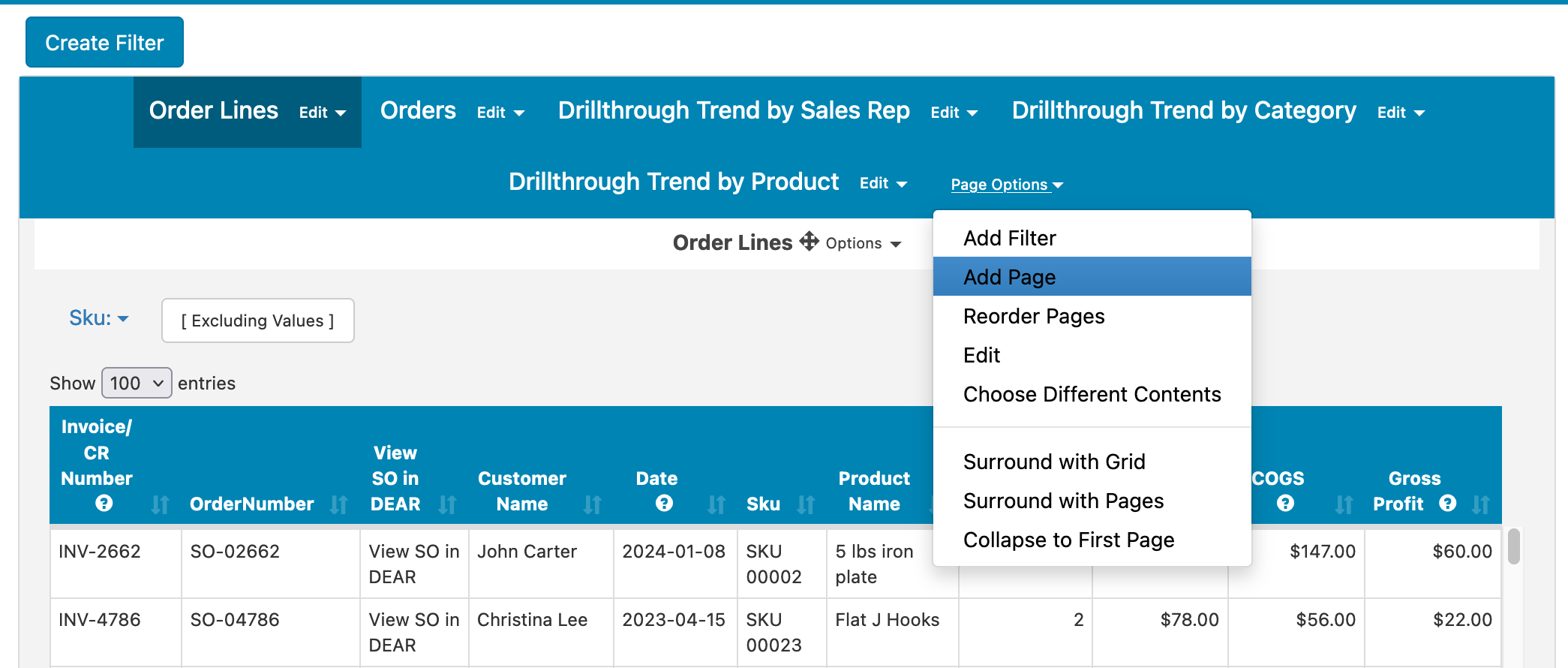Screen dimensions: 1568x668
Task: Sort by Customer Name column arrows
Action: (x=593, y=504)
